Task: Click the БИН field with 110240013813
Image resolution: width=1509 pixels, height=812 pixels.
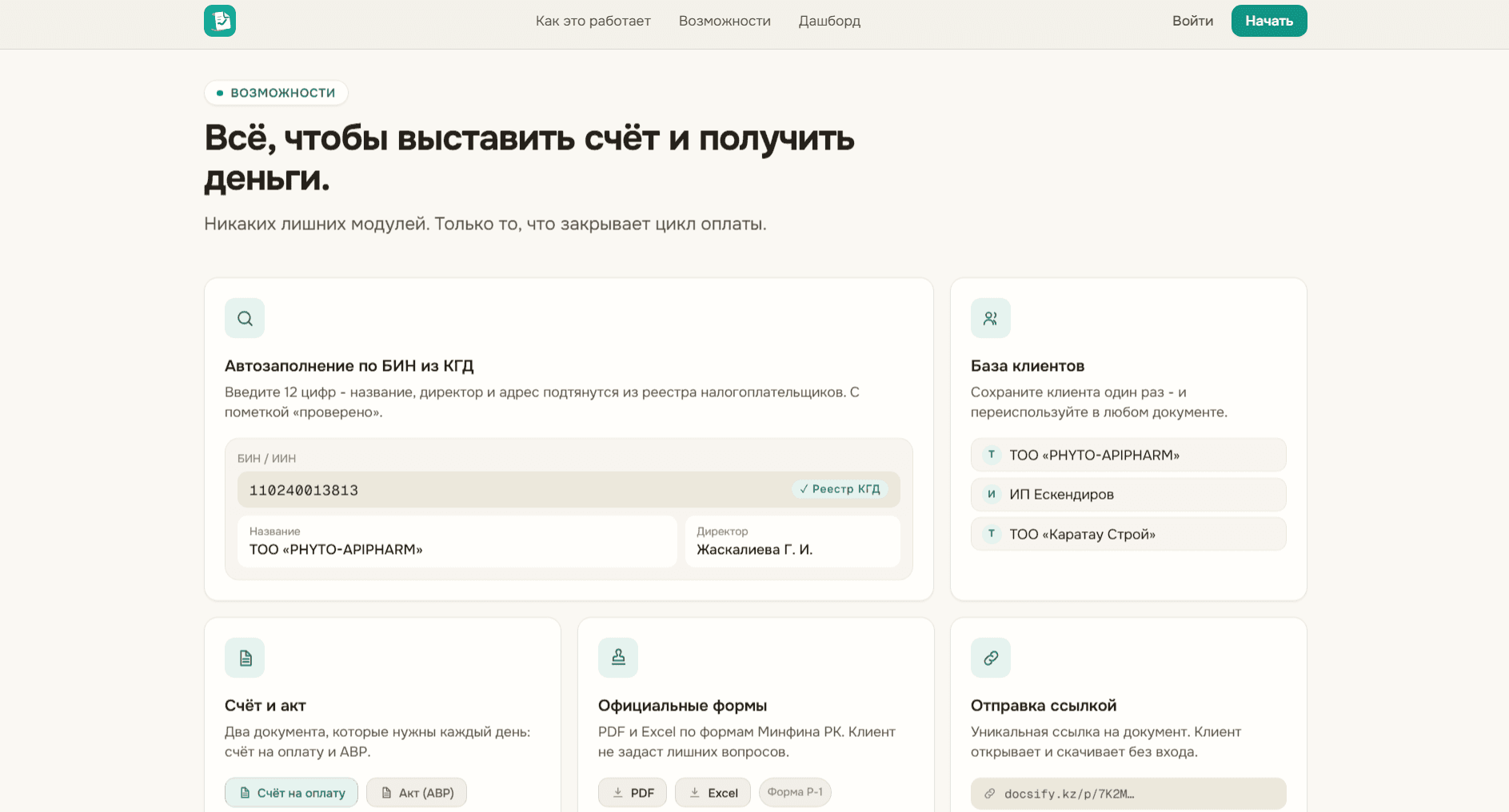Action: (569, 490)
